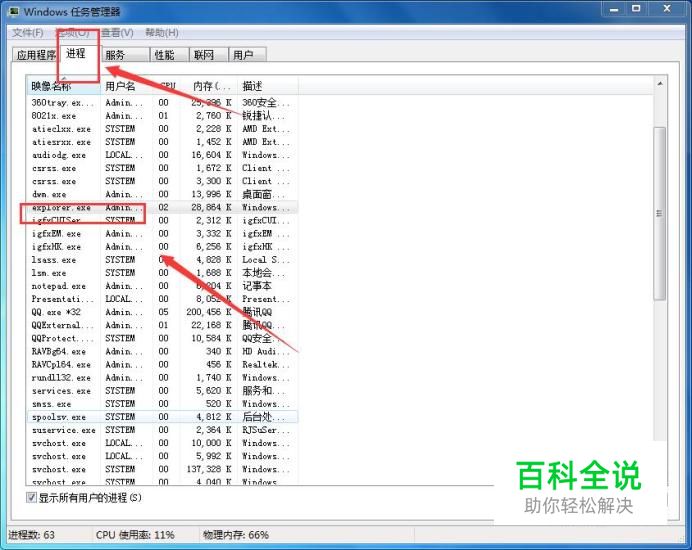Screen dimensions: 692x550
Task: Click the 200,456 K memory value
Action: [x=209, y=312]
